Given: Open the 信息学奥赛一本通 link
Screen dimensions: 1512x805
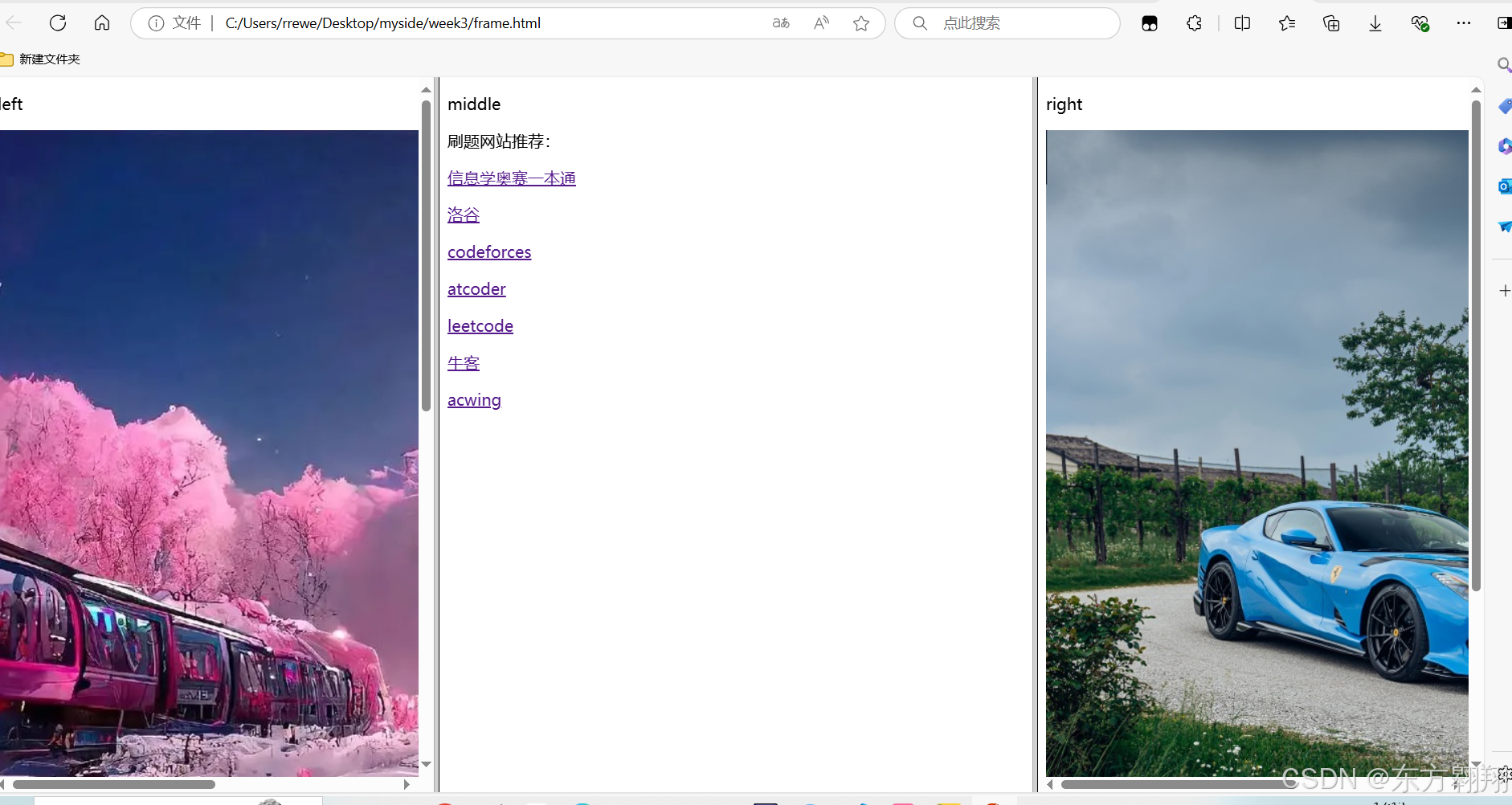Looking at the screenshot, I should 512,178.
